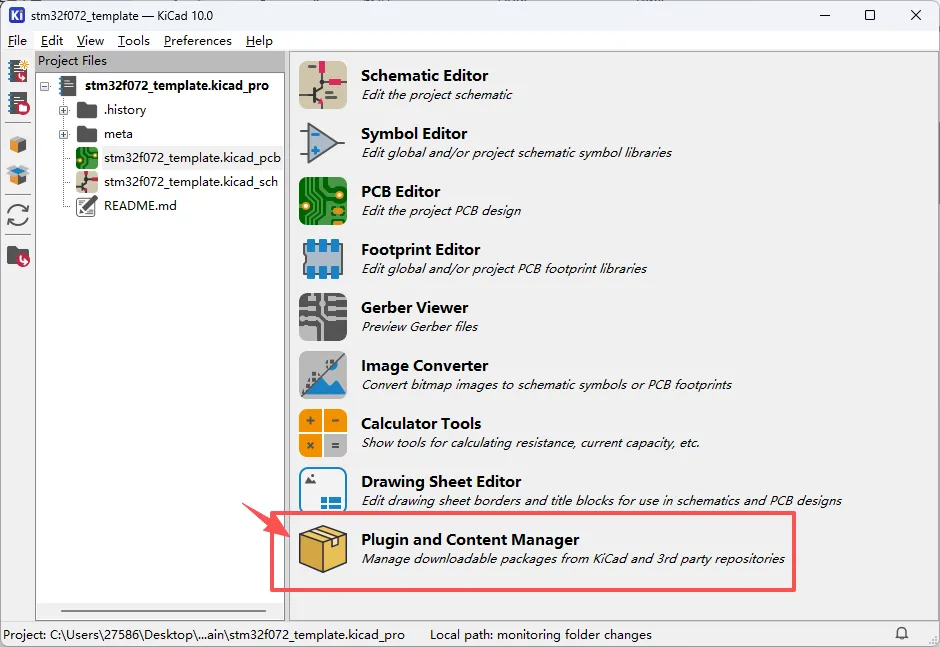Open Image Converter icon
This screenshot has width=940, height=647.
[323, 375]
